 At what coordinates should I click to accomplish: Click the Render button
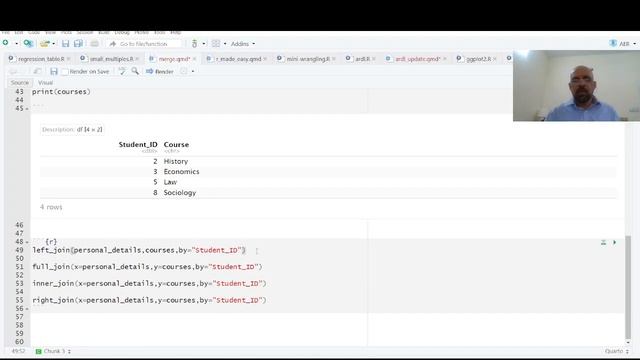160,71
